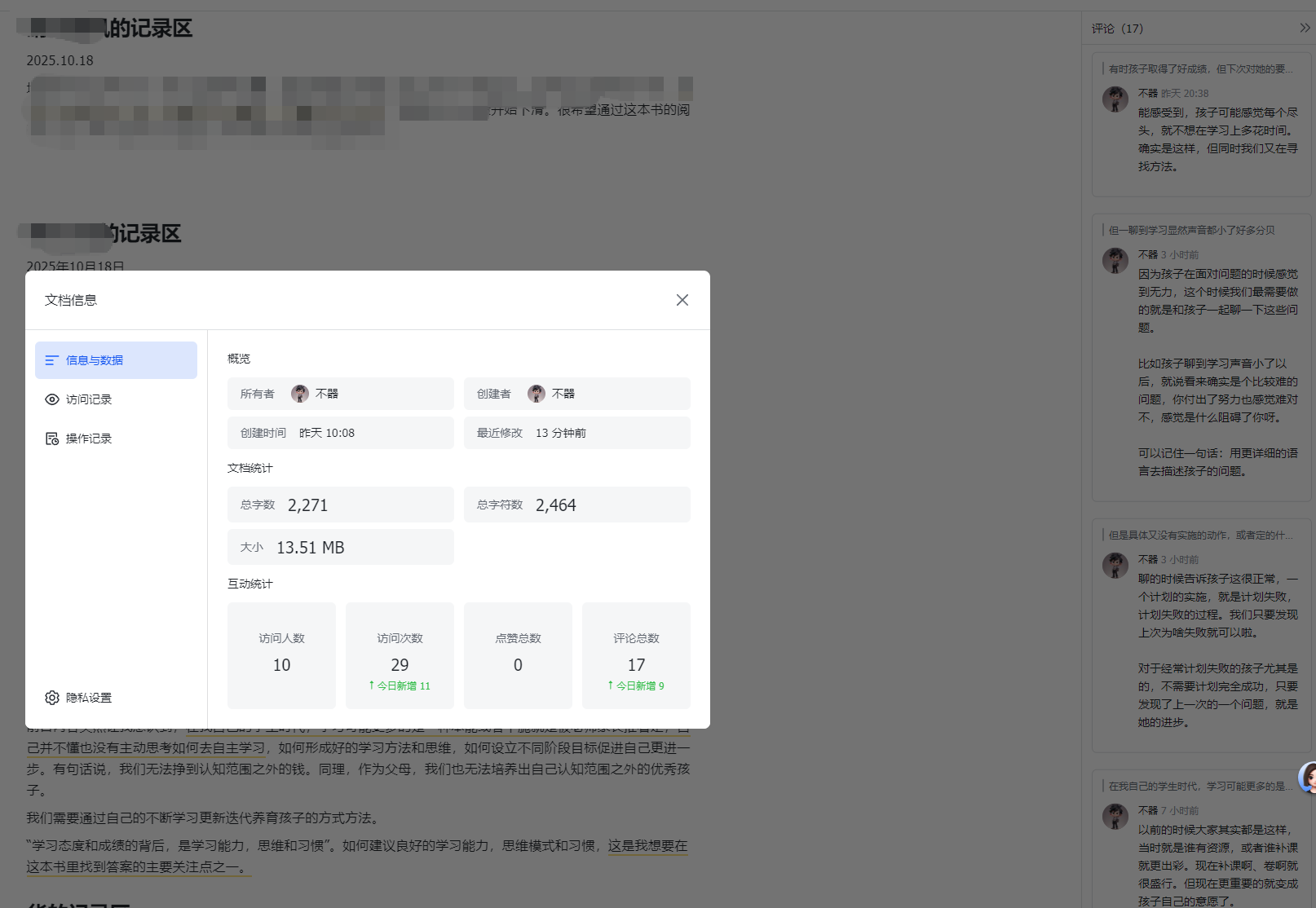Click the 点赞总数 stat card showing 0
Screen dimensions: 1316x908
click(518, 656)
